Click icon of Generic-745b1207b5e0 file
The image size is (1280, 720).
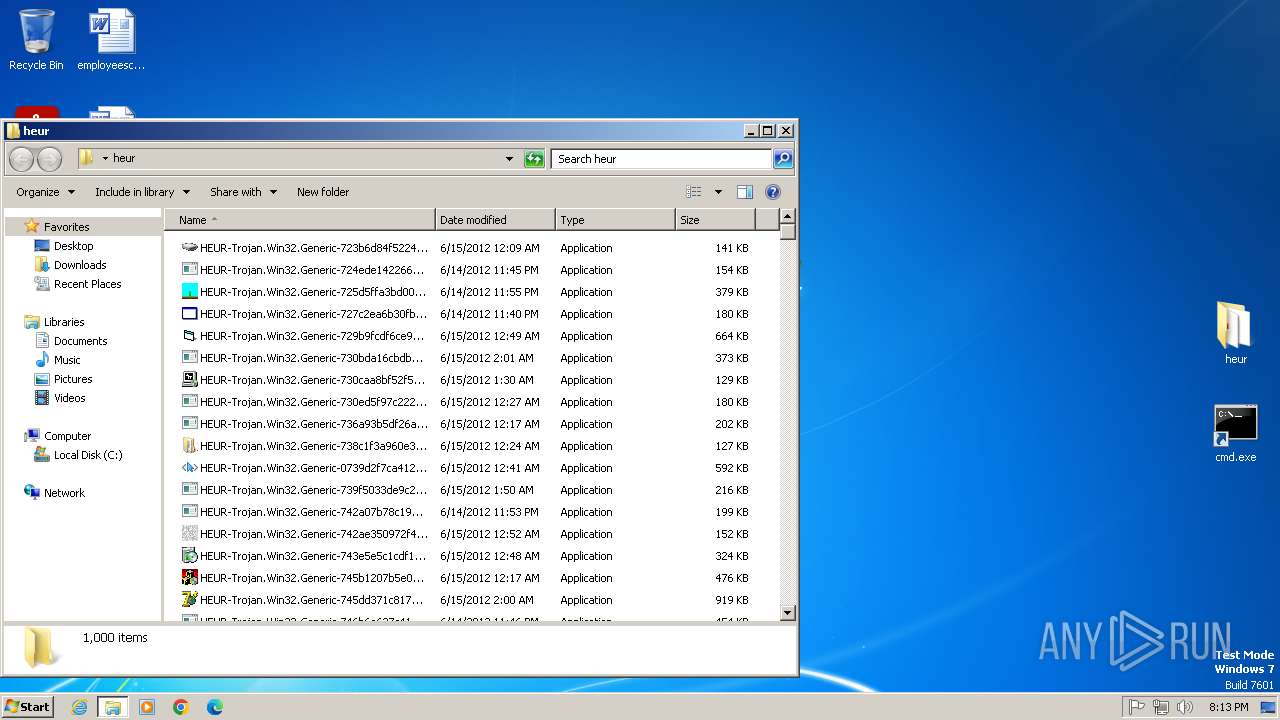pos(190,578)
